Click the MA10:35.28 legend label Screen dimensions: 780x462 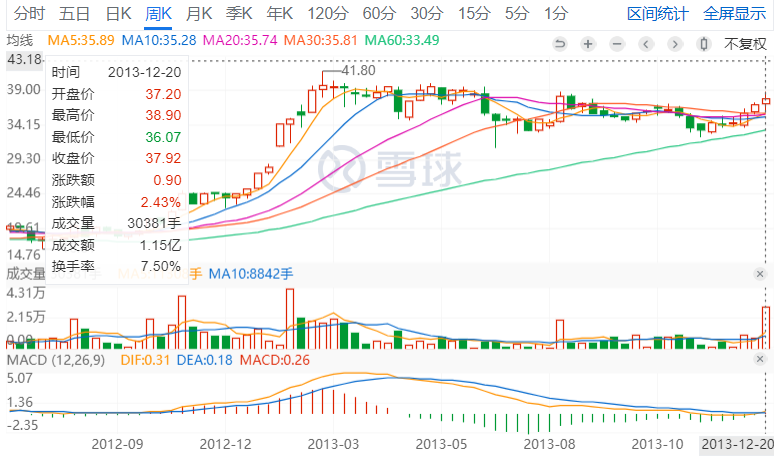click(x=159, y=40)
